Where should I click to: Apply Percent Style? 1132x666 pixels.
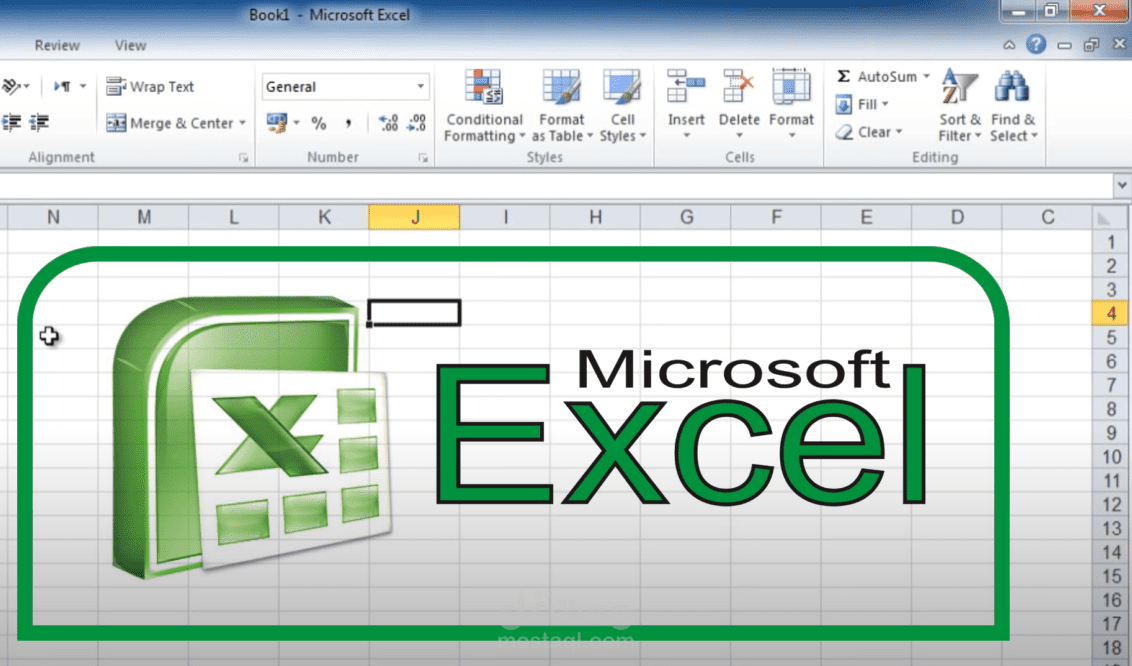(x=318, y=123)
